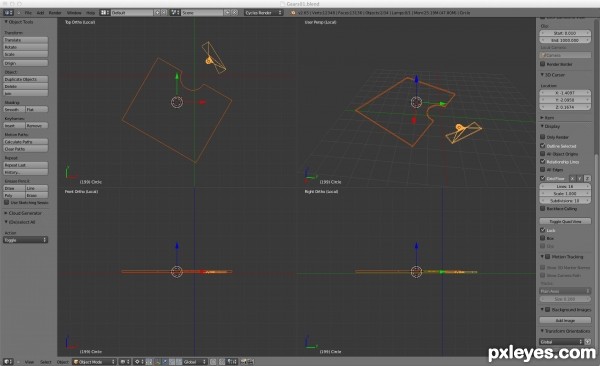Screen dimensions: 600x366
Task: Open the Toggle action dropdown
Action: coord(25,240)
